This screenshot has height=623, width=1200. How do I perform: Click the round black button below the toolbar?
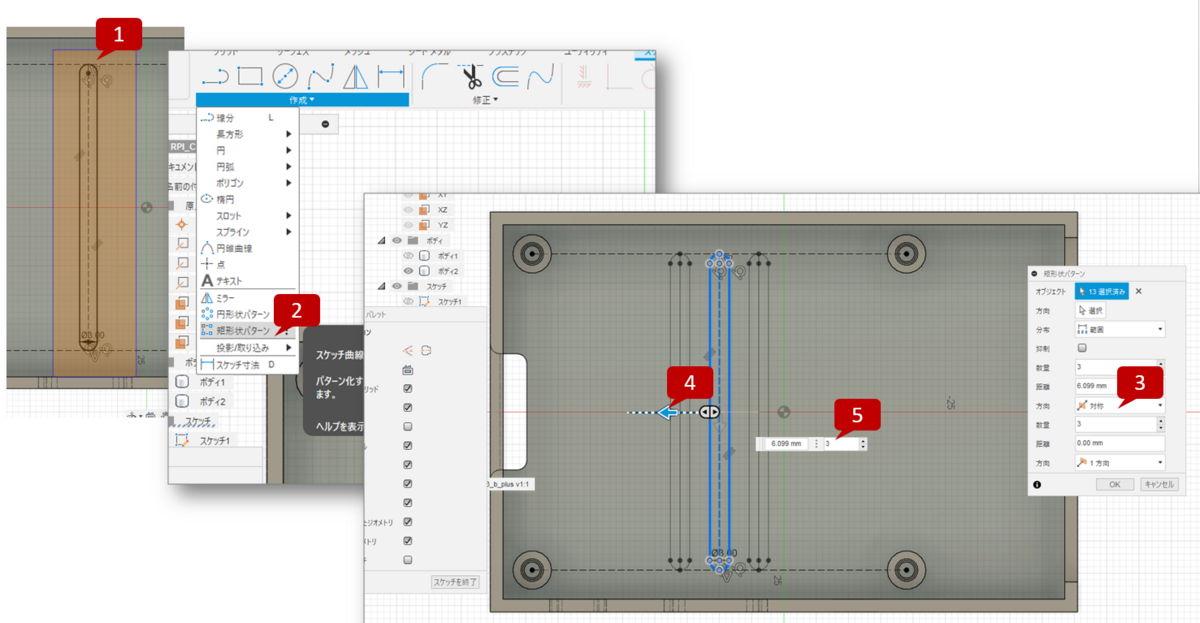pos(324,124)
